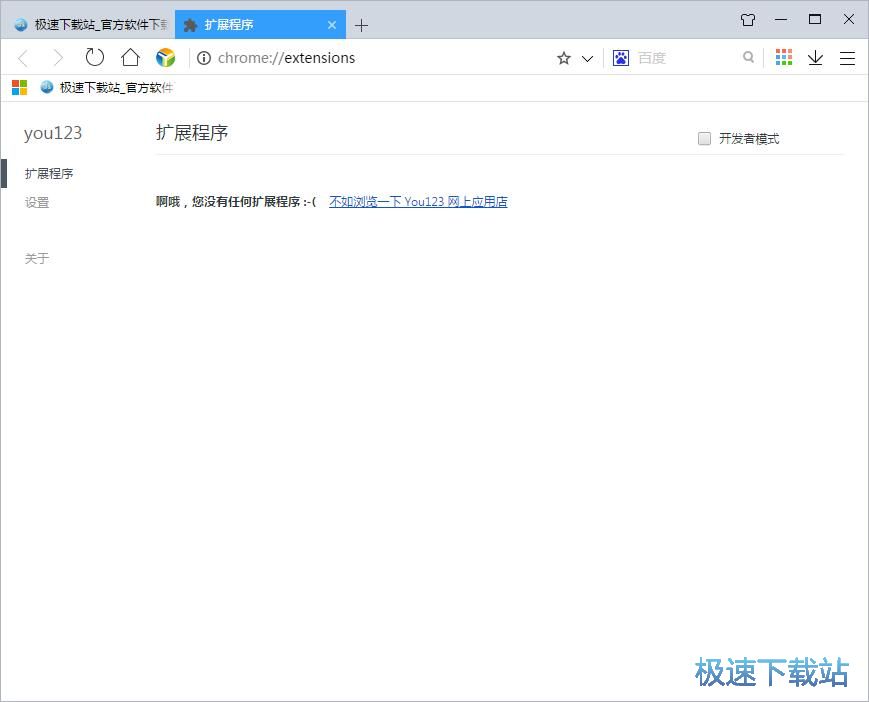This screenshot has height=702, width=869.
Task: Click the magnifier search icon
Action: tap(748, 57)
